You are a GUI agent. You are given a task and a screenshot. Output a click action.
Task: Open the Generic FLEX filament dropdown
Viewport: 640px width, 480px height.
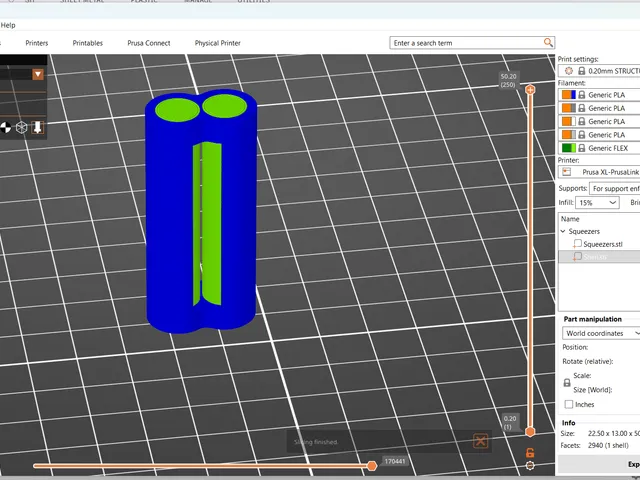tap(599, 148)
